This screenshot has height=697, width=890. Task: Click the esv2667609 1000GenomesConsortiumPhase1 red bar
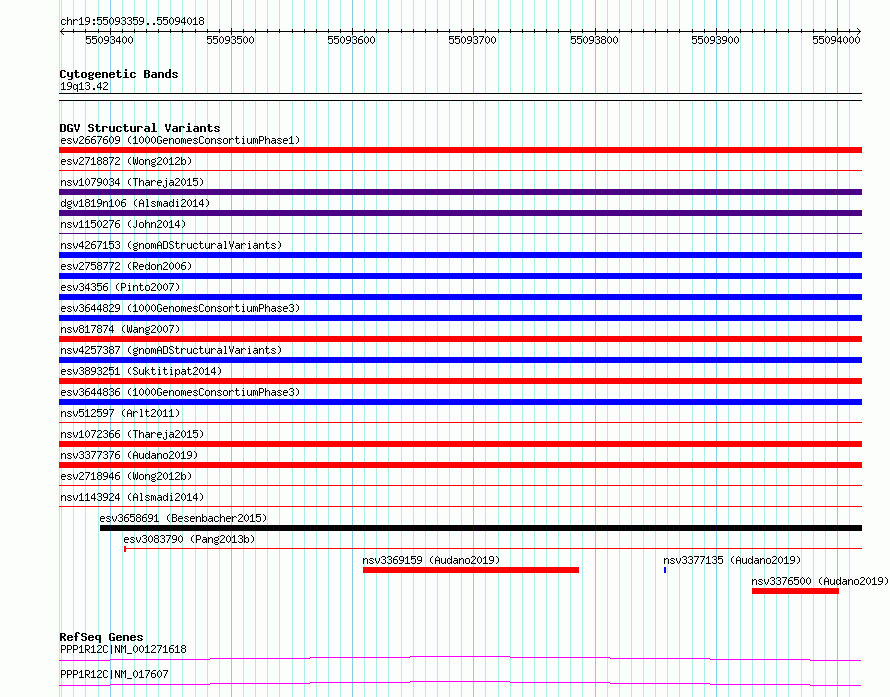coord(460,150)
